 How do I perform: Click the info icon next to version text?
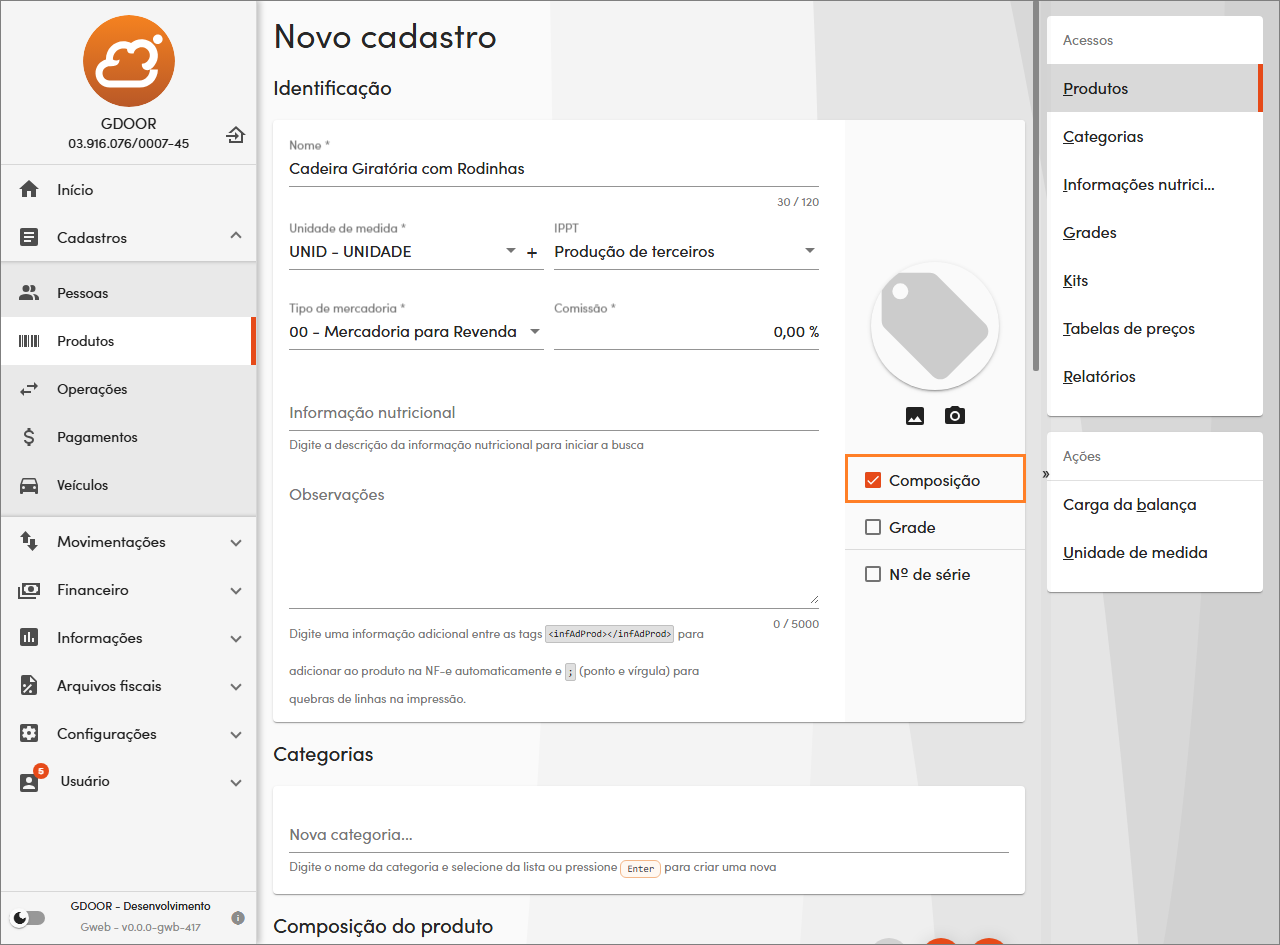click(238, 917)
